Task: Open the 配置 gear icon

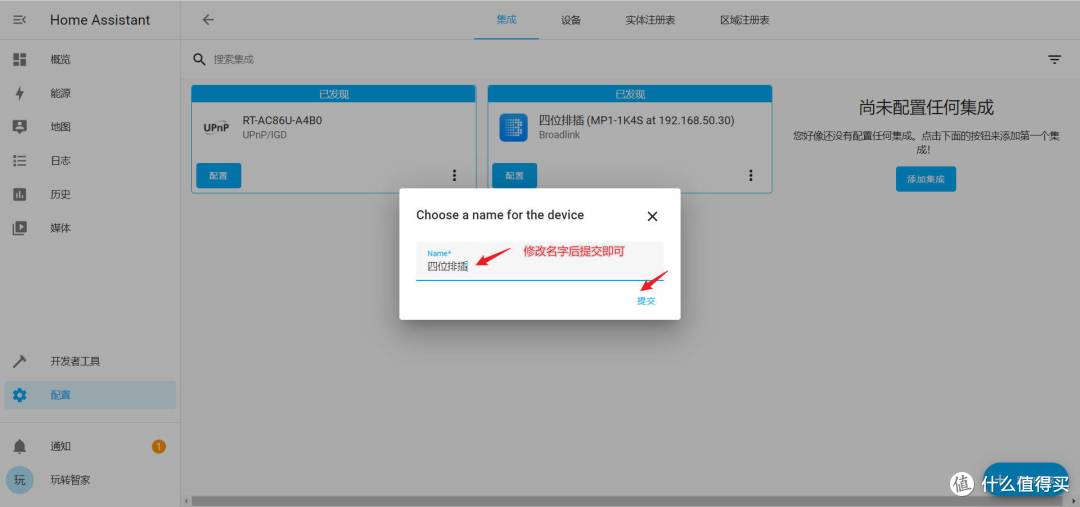Action: (x=19, y=395)
